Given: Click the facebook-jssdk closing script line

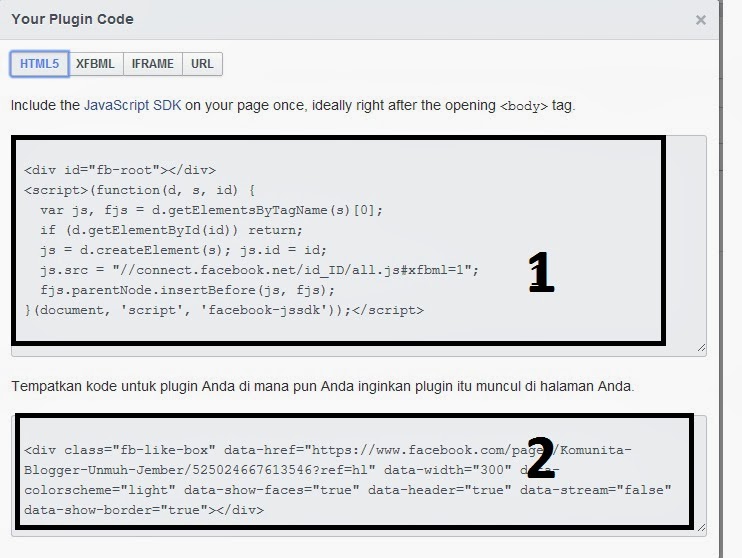Looking at the screenshot, I should click(x=224, y=310).
